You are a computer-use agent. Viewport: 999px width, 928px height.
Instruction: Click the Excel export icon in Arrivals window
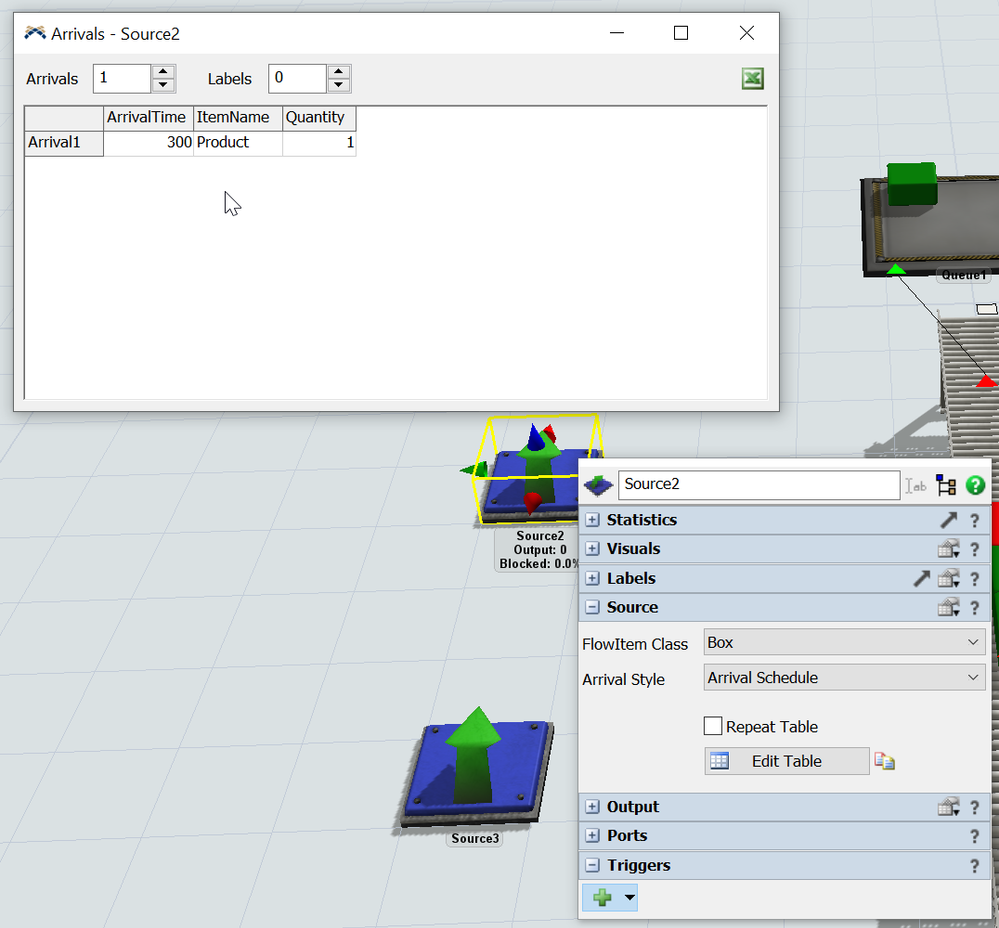(x=753, y=79)
